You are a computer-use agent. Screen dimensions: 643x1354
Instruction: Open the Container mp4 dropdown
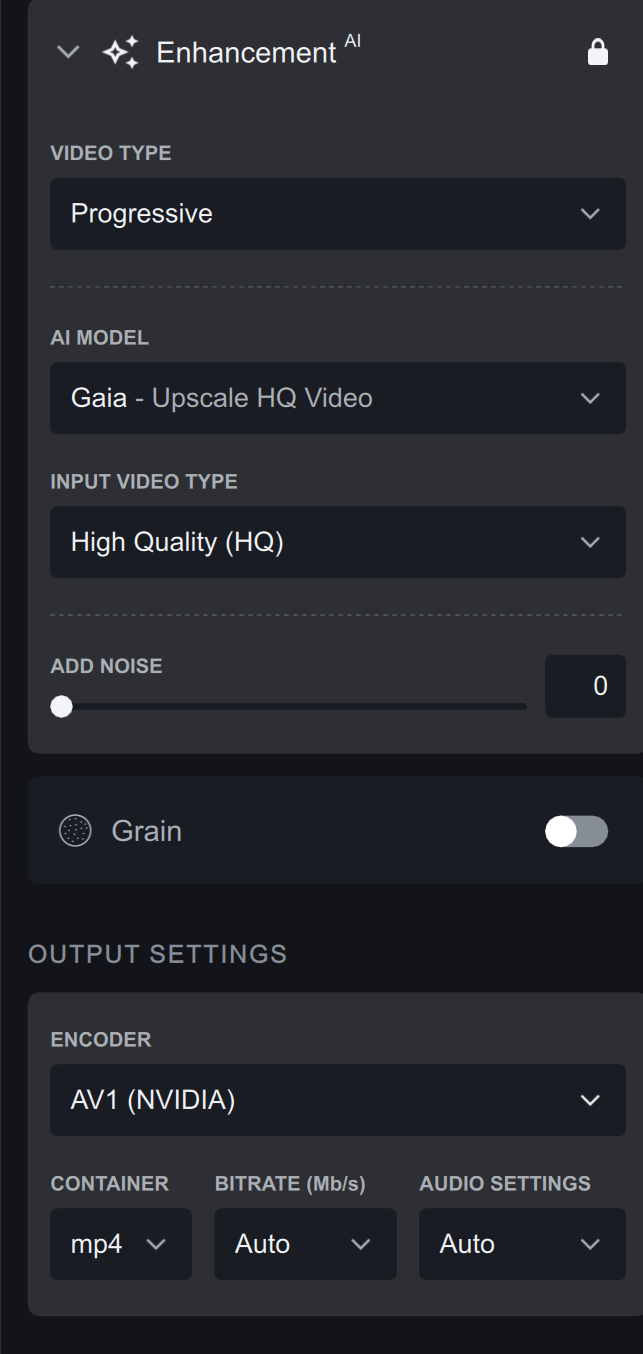point(120,1244)
